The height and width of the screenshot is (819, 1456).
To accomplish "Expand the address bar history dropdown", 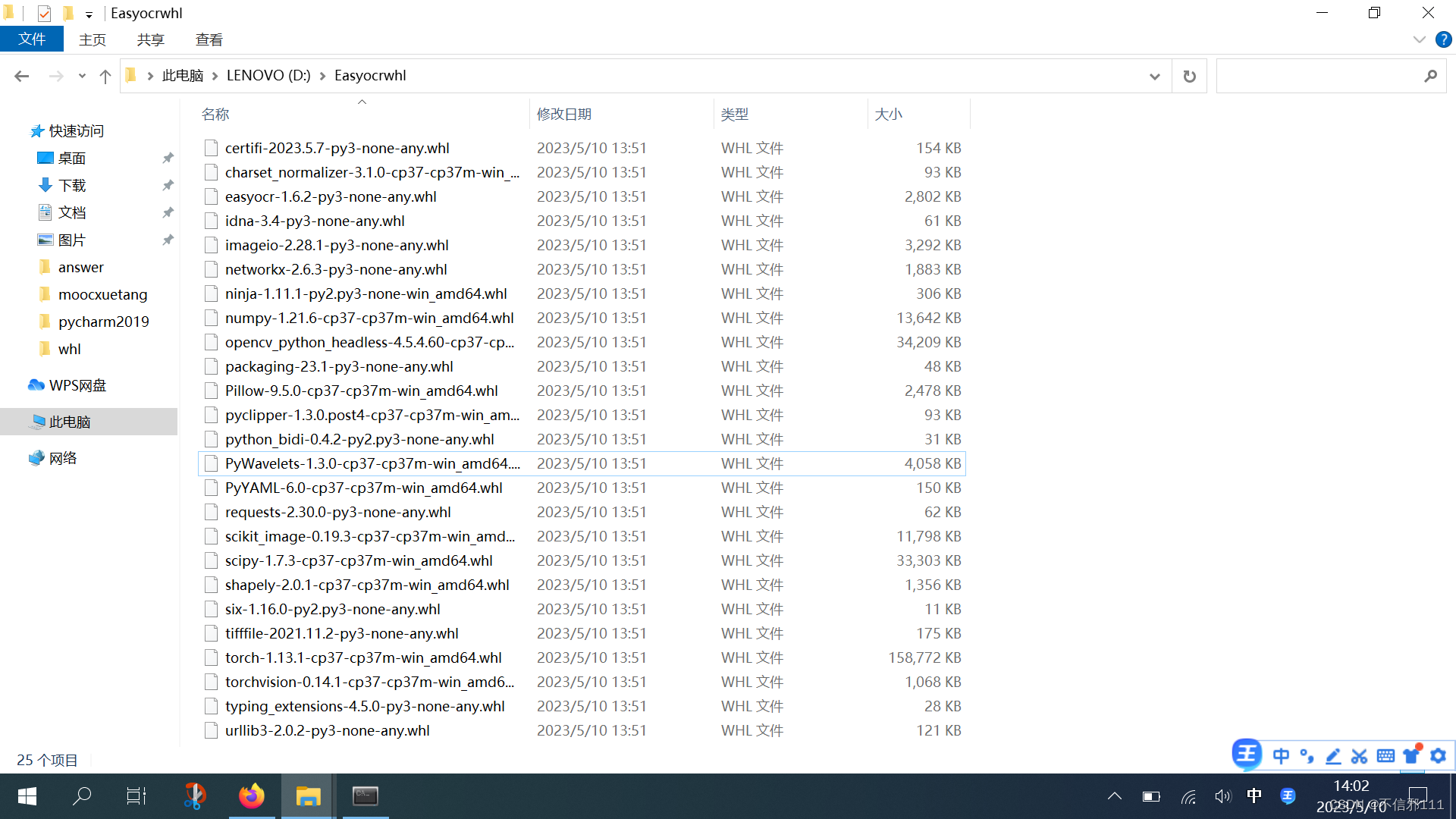I will [x=1154, y=76].
